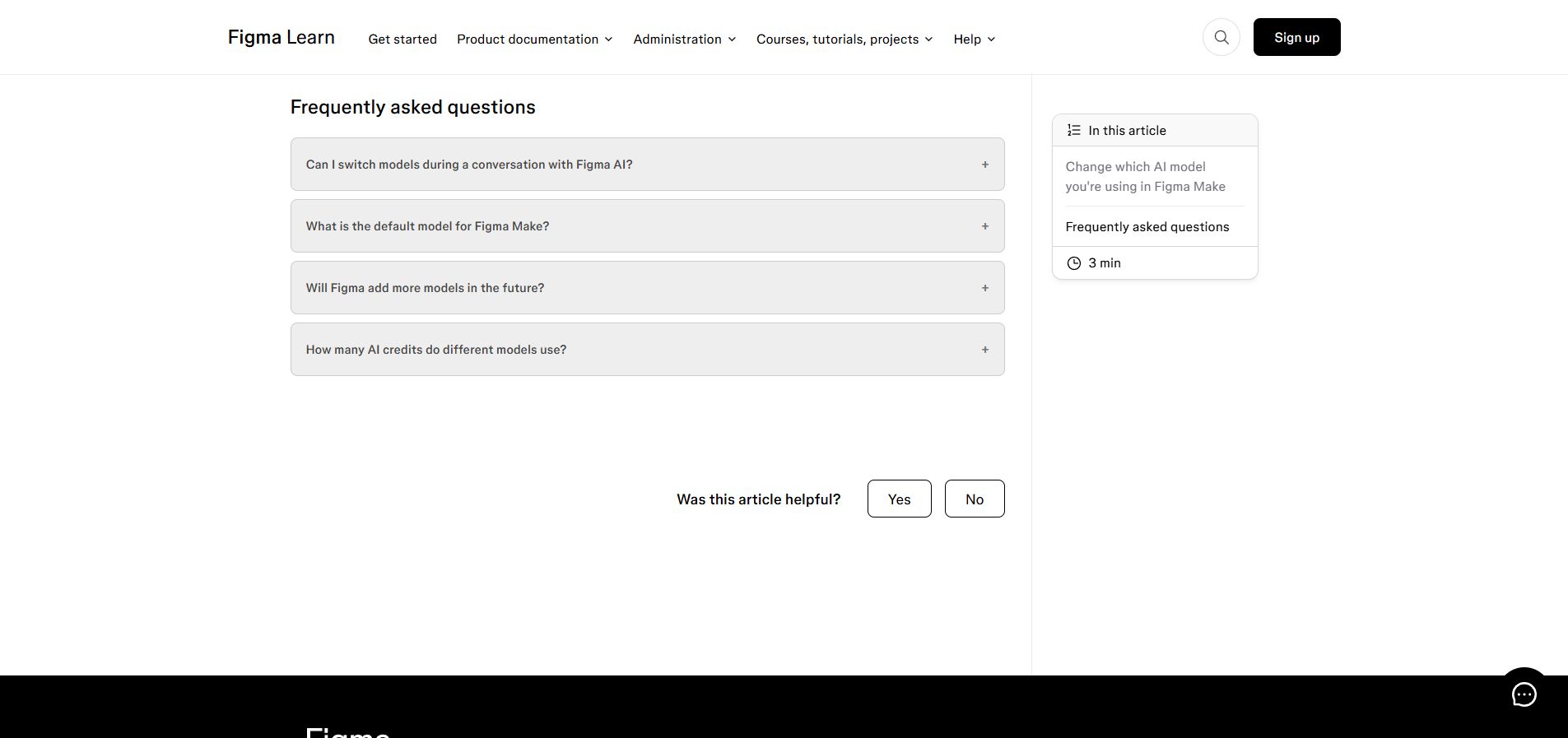
Task: Click the Figma Learn logo link
Action: point(281,37)
